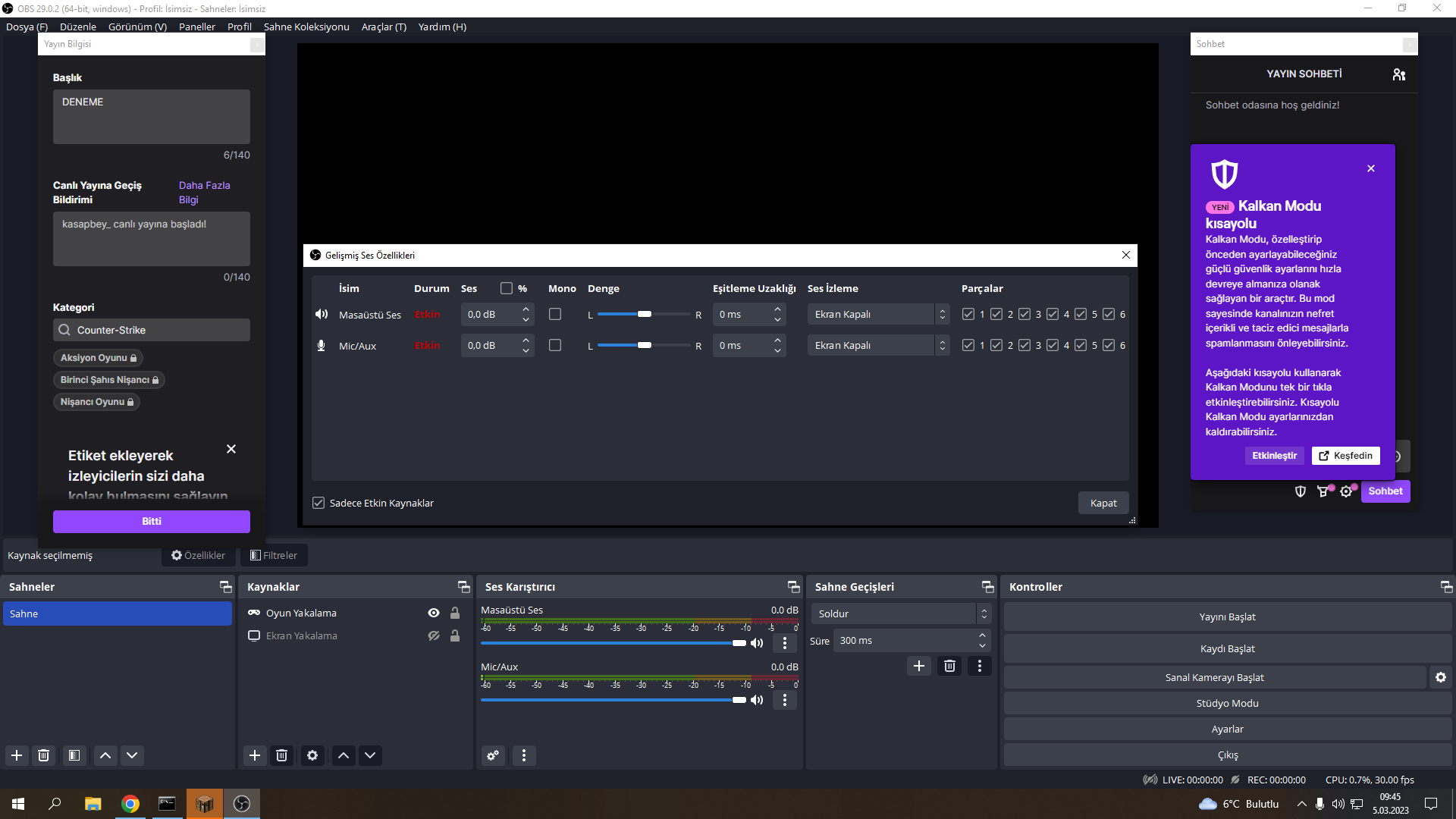Viewport: 1456px width, 819px height.
Task: Toggle visibility of Oyun Yakalama source
Action: click(434, 613)
